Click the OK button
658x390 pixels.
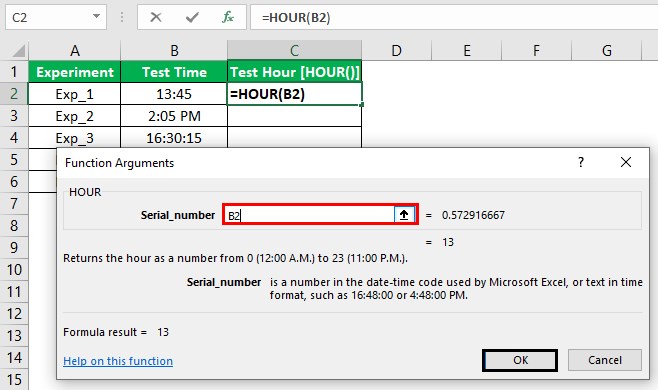(x=520, y=360)
